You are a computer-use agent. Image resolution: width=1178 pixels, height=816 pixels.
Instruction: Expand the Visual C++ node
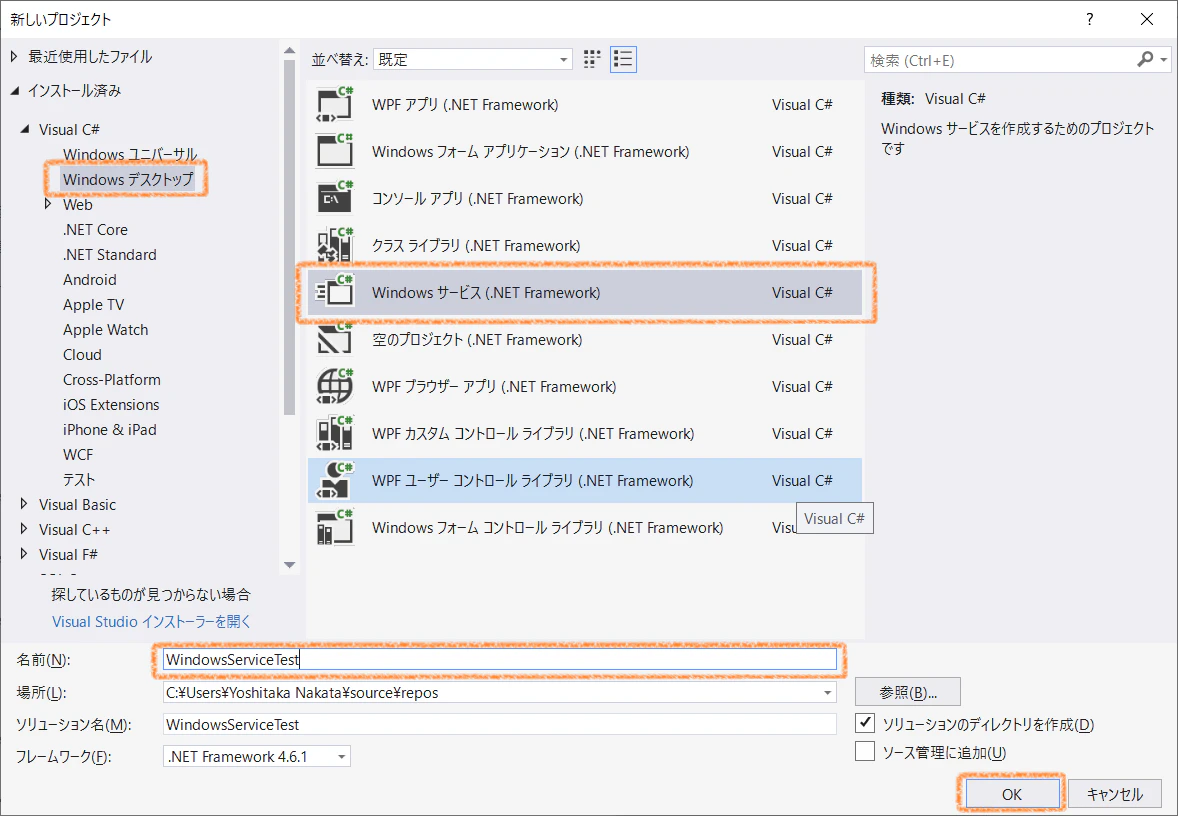tap(24, 529)
